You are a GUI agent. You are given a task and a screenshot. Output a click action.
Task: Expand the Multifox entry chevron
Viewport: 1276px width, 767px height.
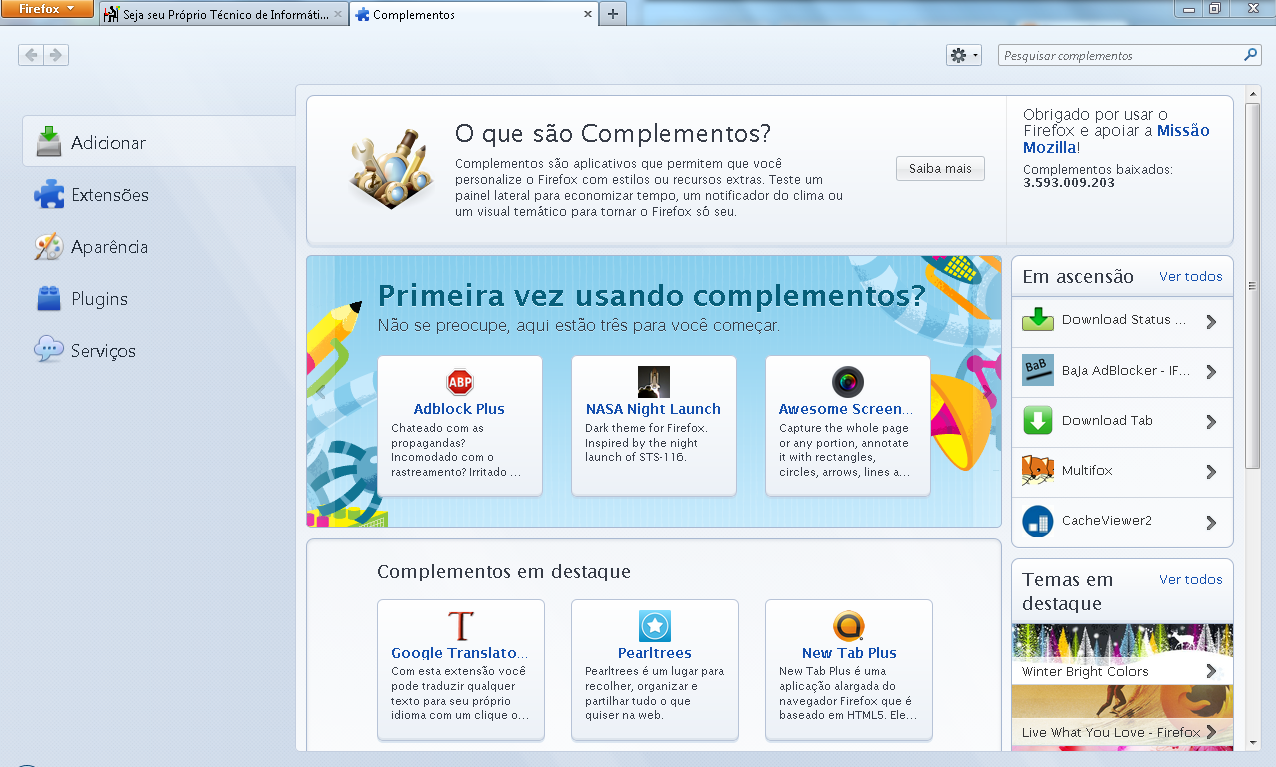1211,471
